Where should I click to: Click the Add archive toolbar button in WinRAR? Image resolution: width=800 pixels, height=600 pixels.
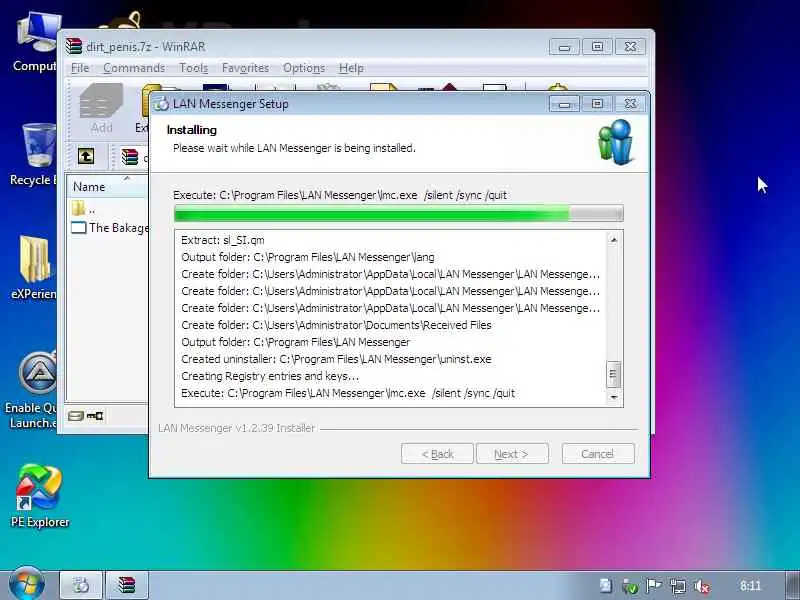tap(101, 108)
